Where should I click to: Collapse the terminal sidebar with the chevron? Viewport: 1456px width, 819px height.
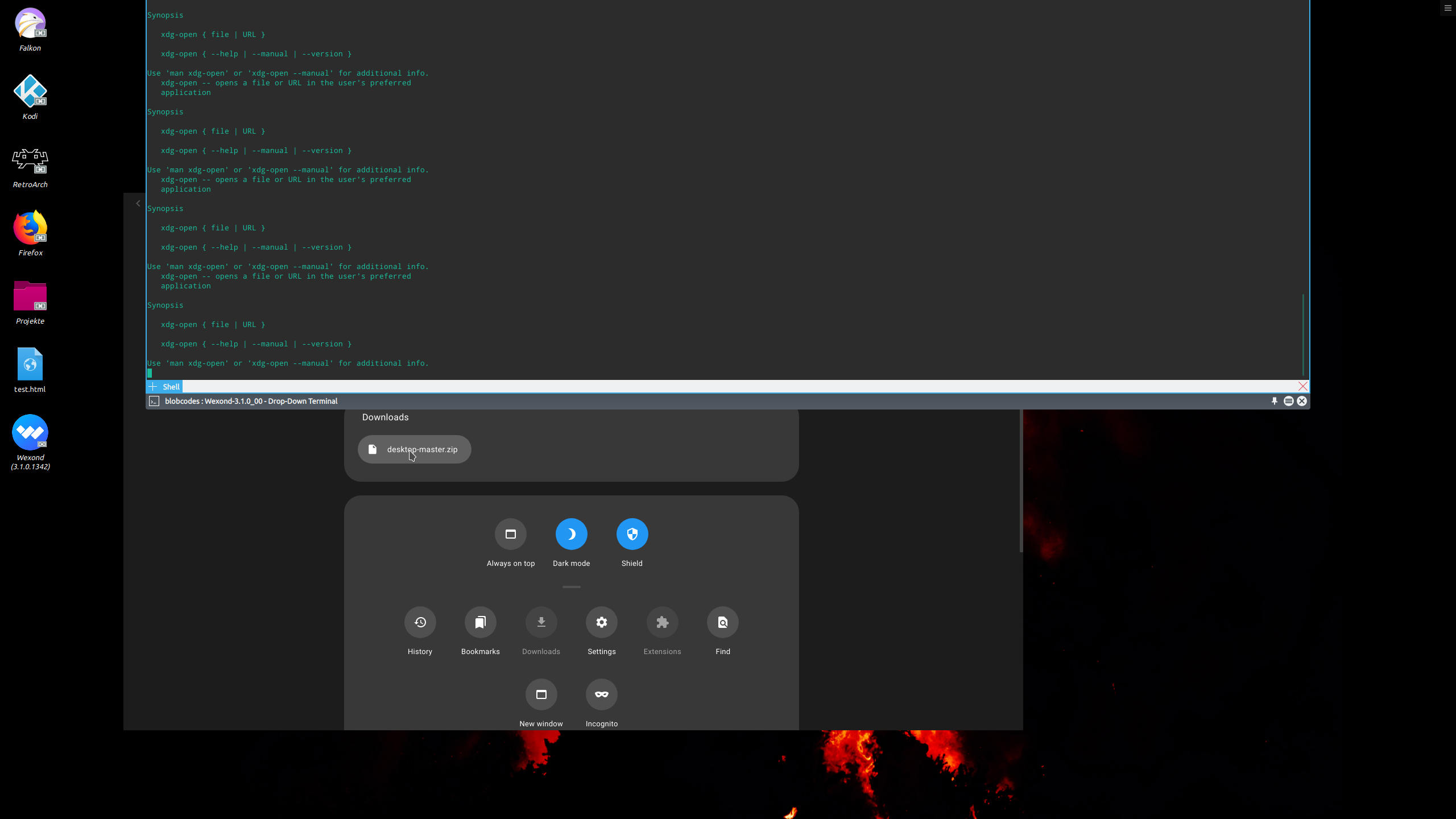tap(138, 203)
